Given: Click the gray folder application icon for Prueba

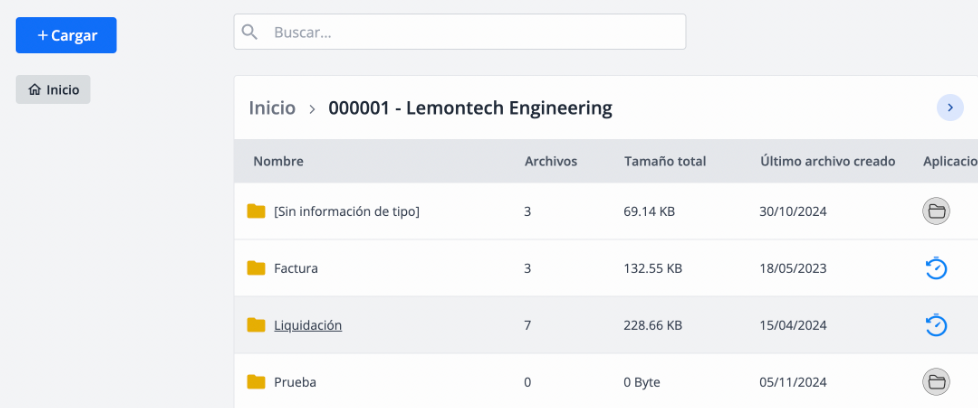Looking at the screenshot, I should pyautogui.click(x=936, y=382).
